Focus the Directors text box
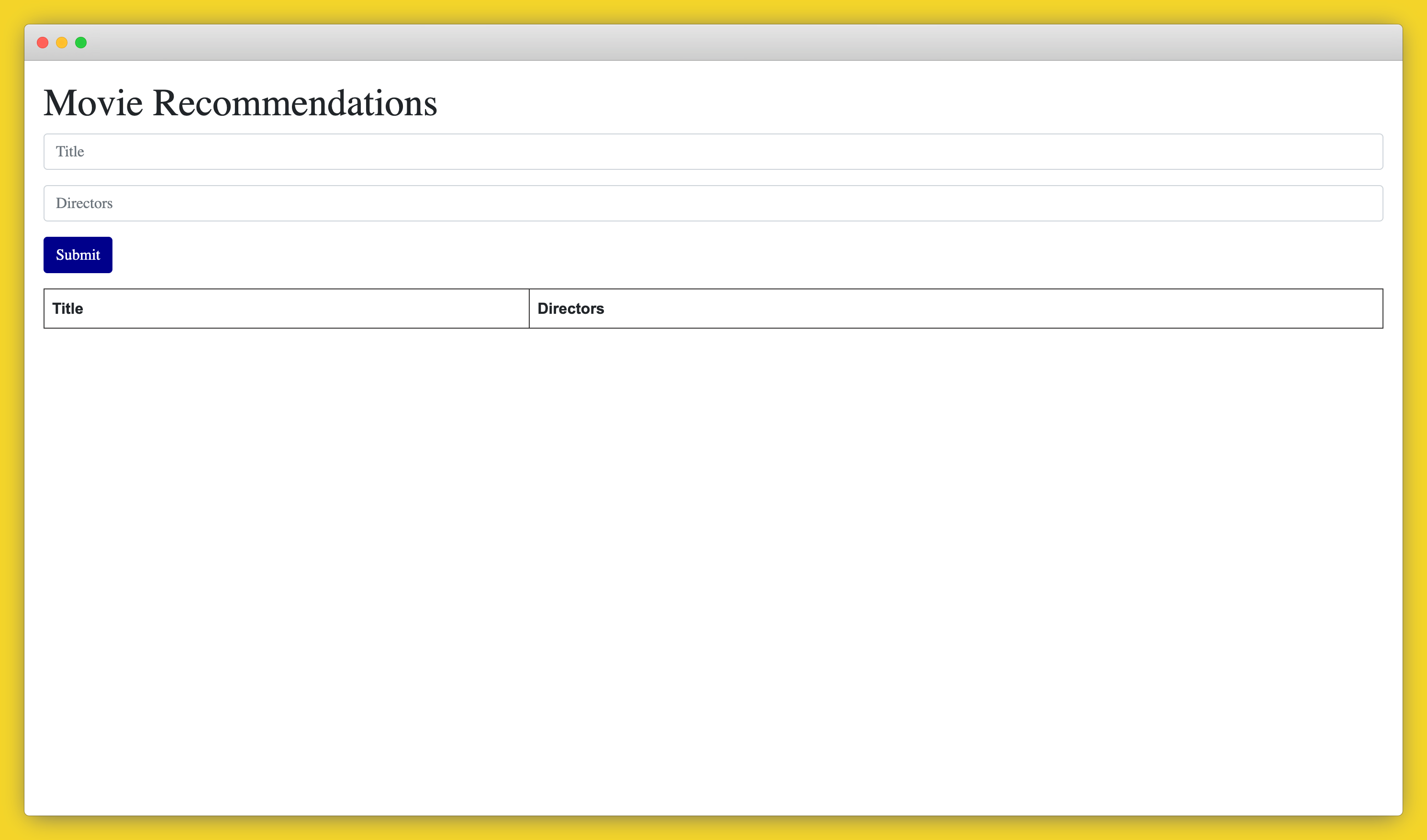Screen dimensions: 1427x840 click(713, 203)
